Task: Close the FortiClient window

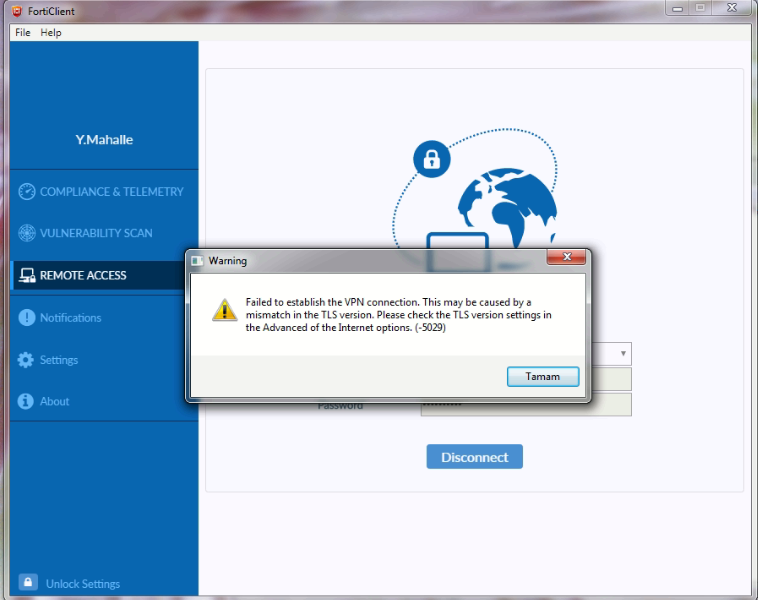Action: (732, 8)
